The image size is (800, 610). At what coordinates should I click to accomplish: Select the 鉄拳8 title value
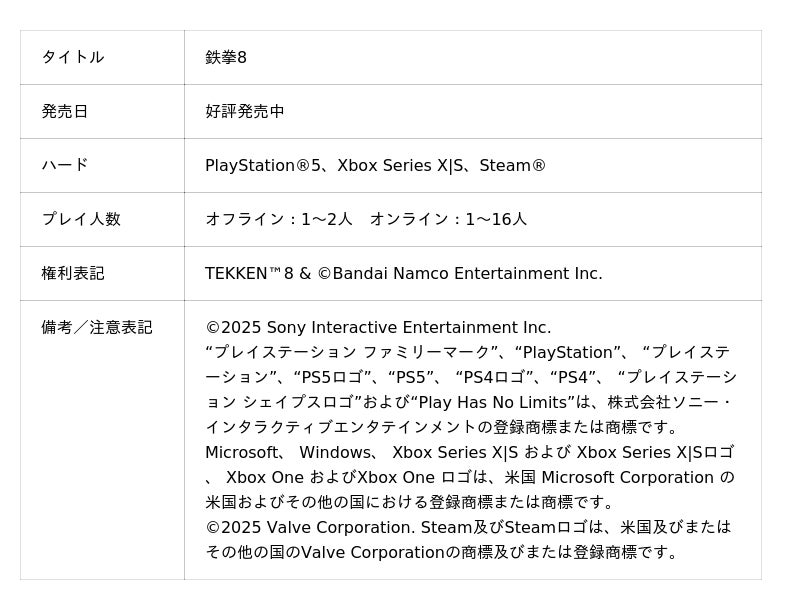(x=226, y=57)
